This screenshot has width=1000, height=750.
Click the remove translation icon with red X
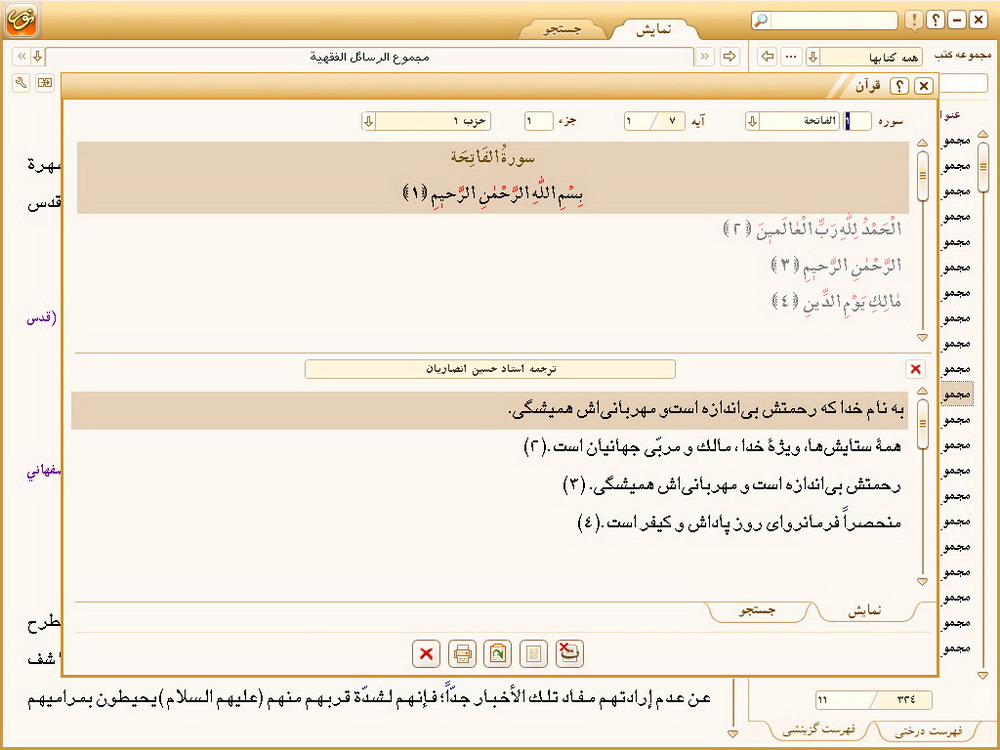[x=569, y=654]
